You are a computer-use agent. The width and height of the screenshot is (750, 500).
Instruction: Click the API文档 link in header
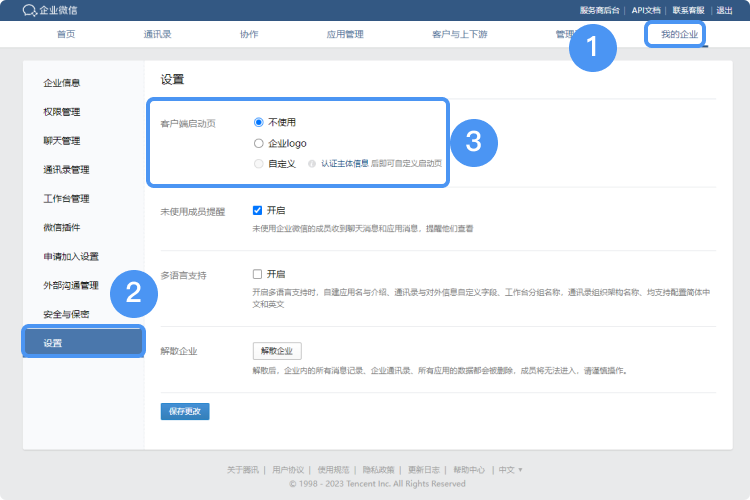click(x=645, y=10)
